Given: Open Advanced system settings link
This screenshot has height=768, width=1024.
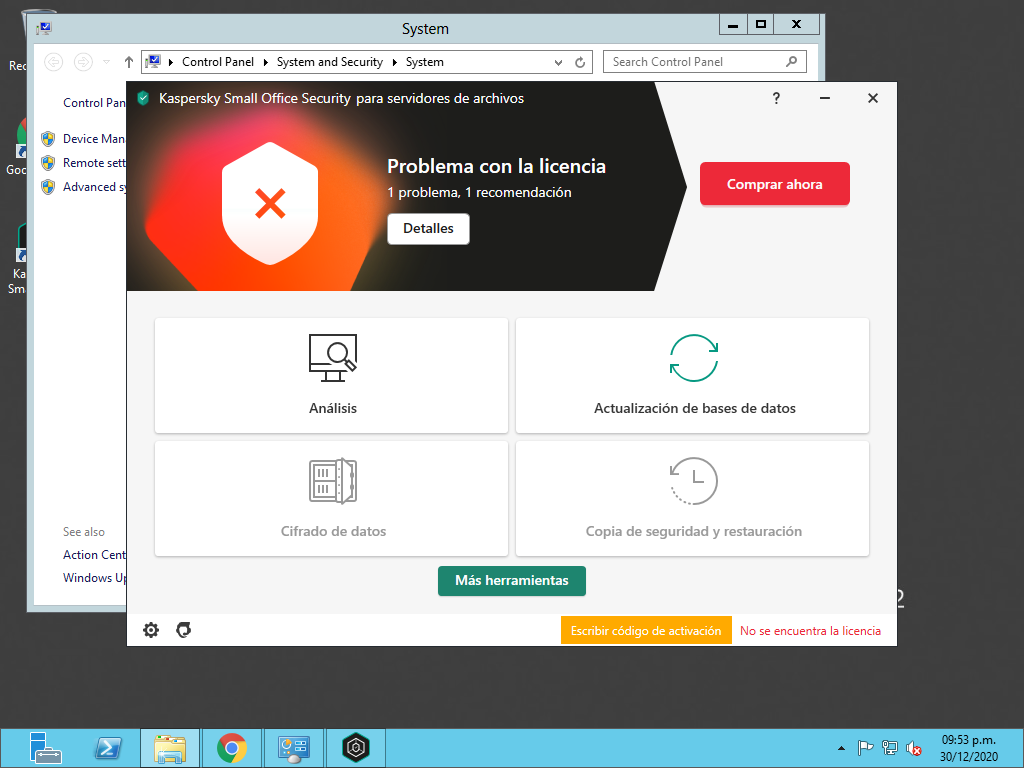Looking at the screenshot, I should click(x=94, y=187).
